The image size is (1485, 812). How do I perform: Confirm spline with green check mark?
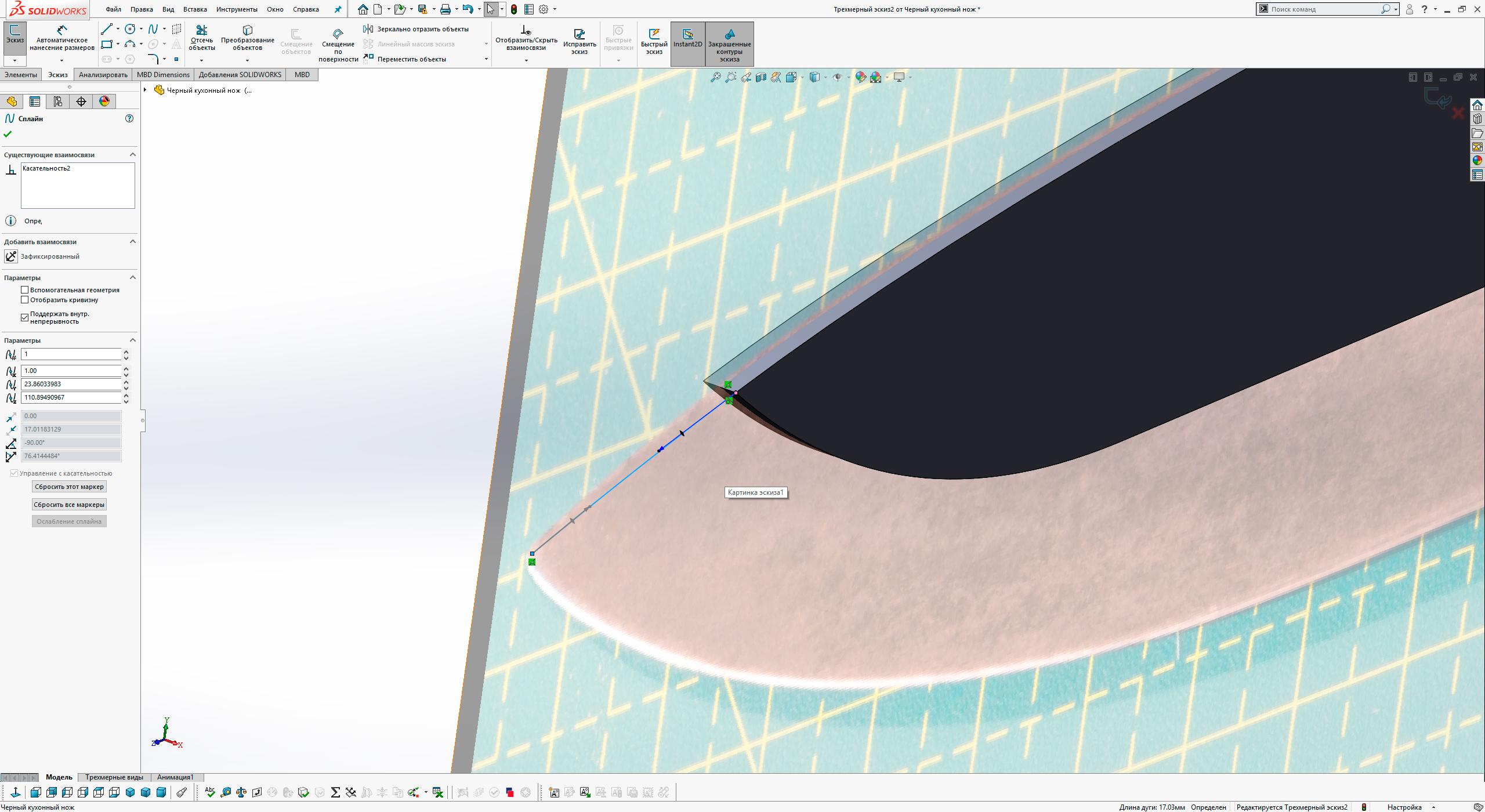(8, 134)
